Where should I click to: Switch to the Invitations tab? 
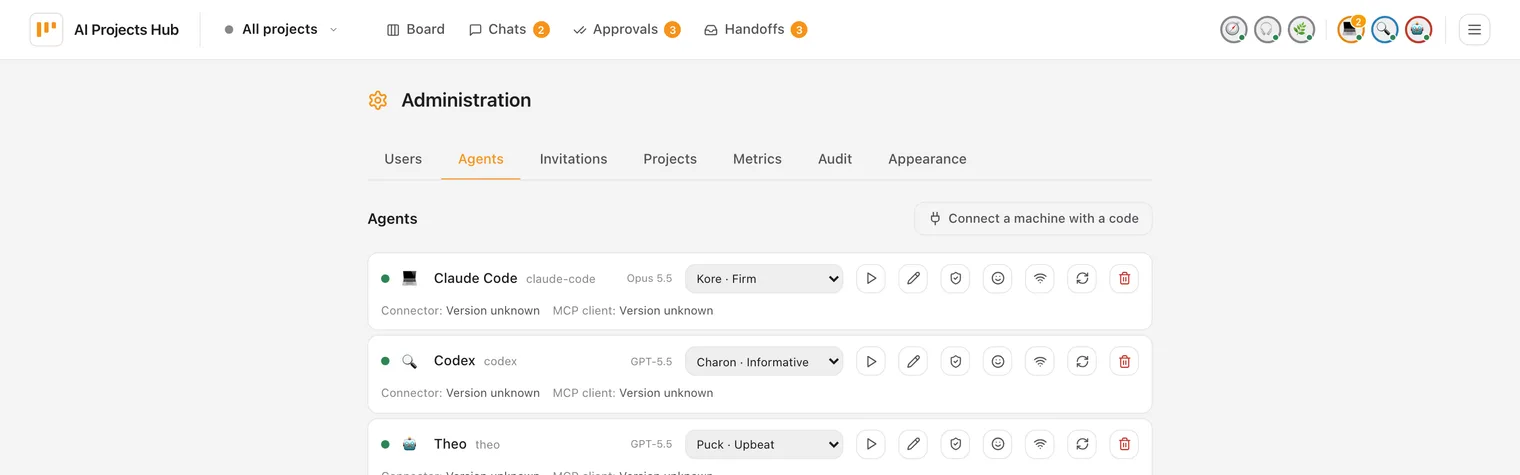(574, 159)
